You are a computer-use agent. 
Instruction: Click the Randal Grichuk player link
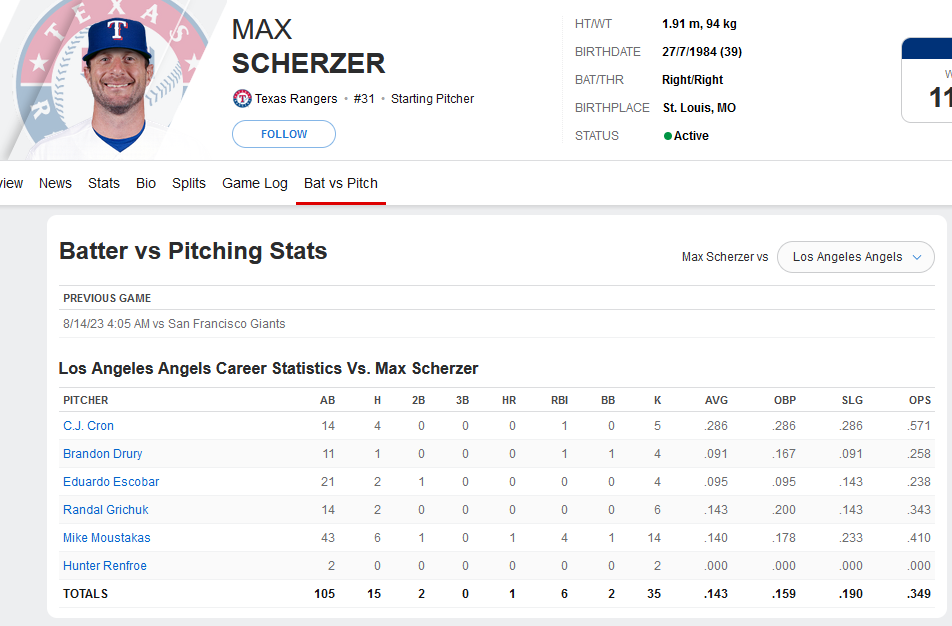coord(106,509)
